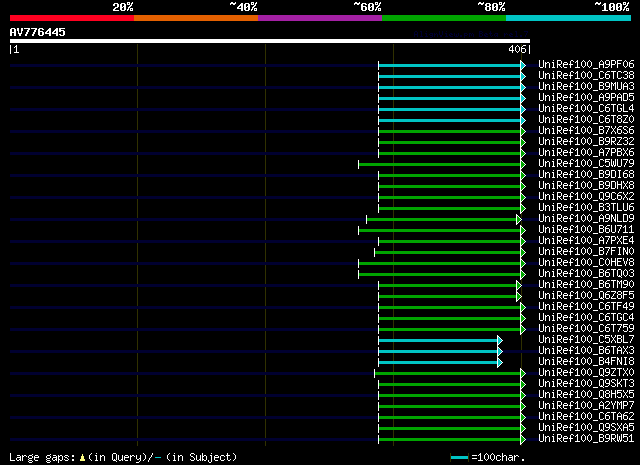Select the UniRef100_C6TGC4 label
Viewport: 640px width, 465px height.
pos(586,318)
